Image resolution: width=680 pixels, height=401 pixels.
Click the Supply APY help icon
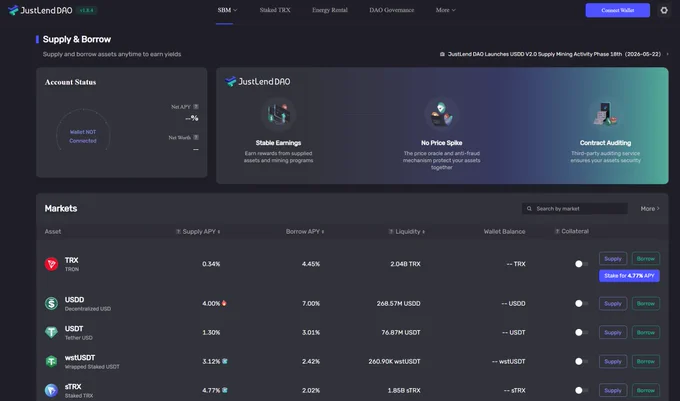178,231
